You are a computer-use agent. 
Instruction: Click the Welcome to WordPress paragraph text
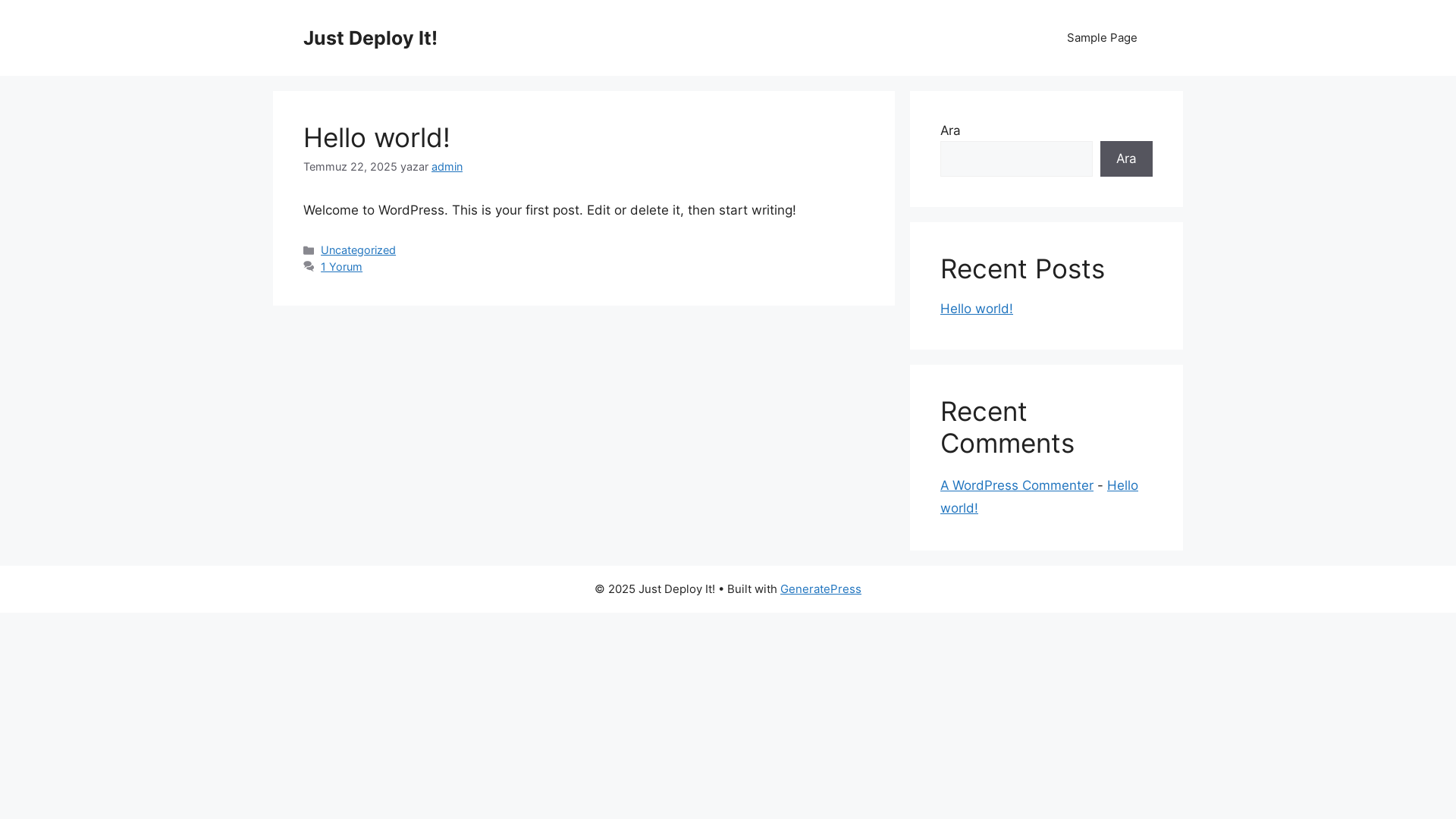coord(550,210)
